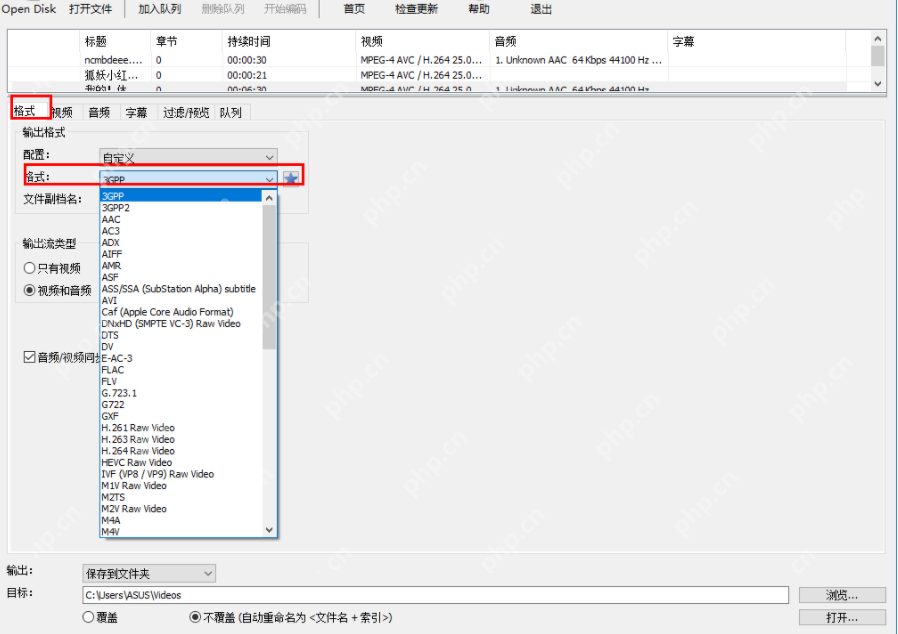Image resolution: width=898 pixels, height=634 pixels.
Task: Click the format list scroll up arrow
Action: click(269, 198)
